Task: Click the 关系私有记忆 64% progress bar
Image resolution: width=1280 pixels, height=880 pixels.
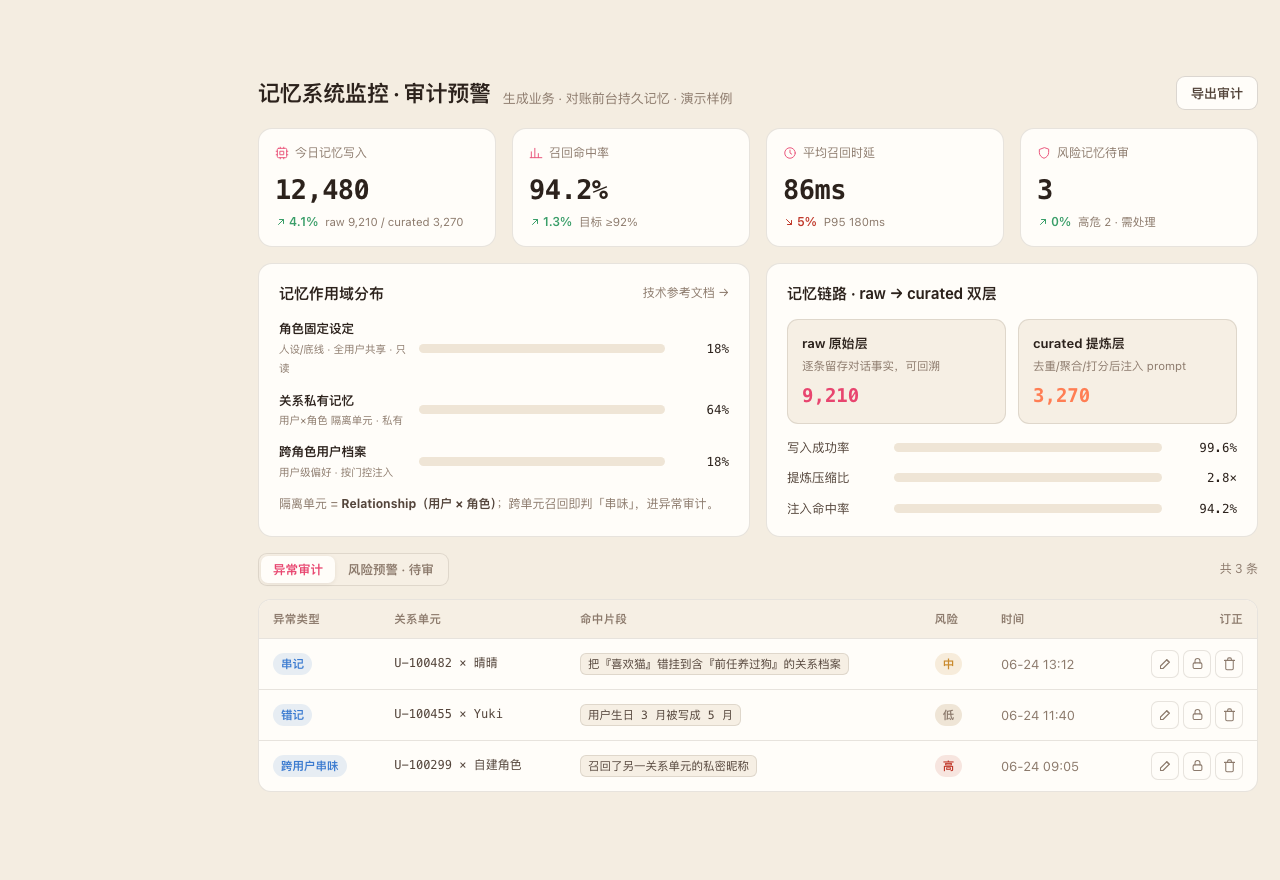Action: point(542,410)
